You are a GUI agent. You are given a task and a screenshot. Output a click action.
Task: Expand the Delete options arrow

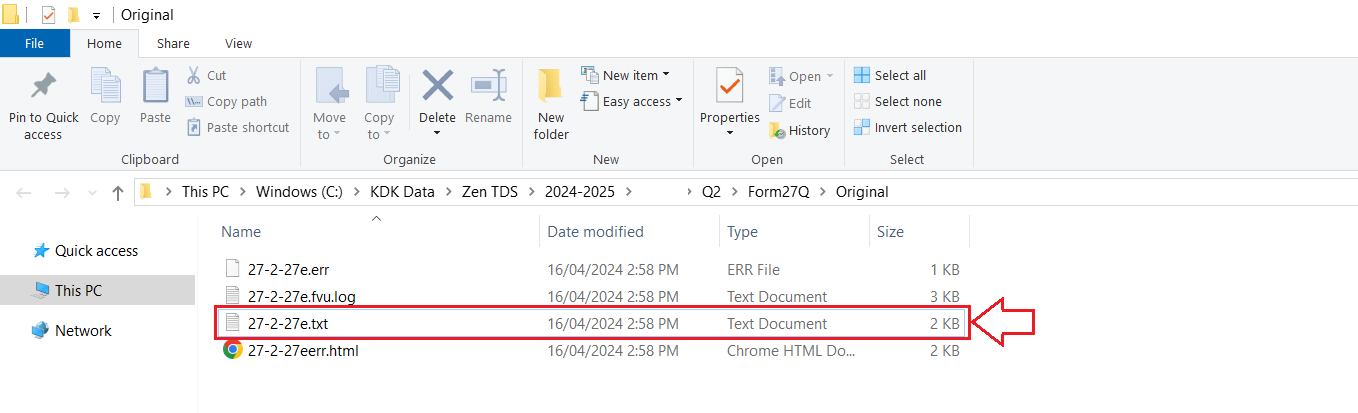(x=437, y=134)
